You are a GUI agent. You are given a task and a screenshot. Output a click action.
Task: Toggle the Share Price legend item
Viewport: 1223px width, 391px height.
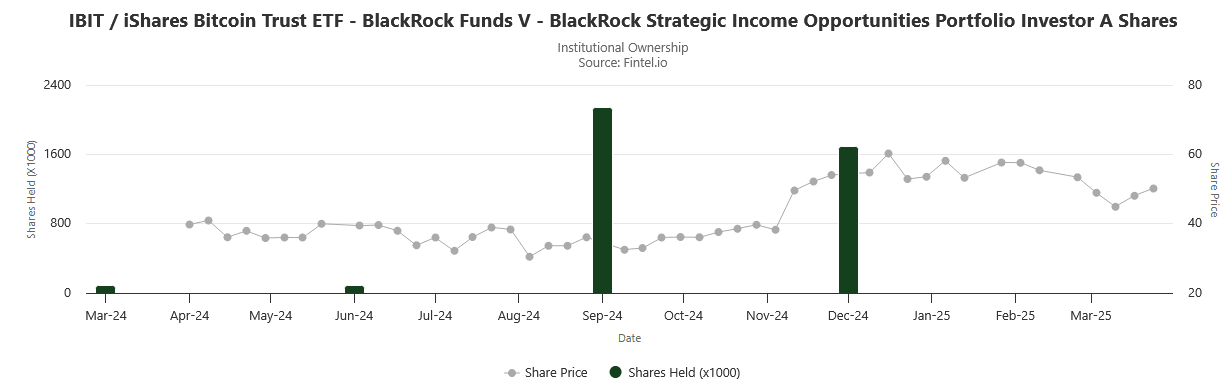[546, 373]
